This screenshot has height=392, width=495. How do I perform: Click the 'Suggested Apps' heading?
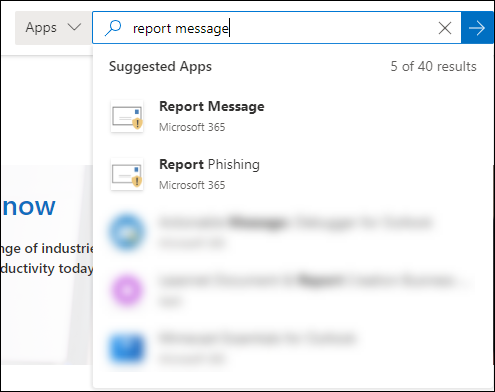(160, 67)
